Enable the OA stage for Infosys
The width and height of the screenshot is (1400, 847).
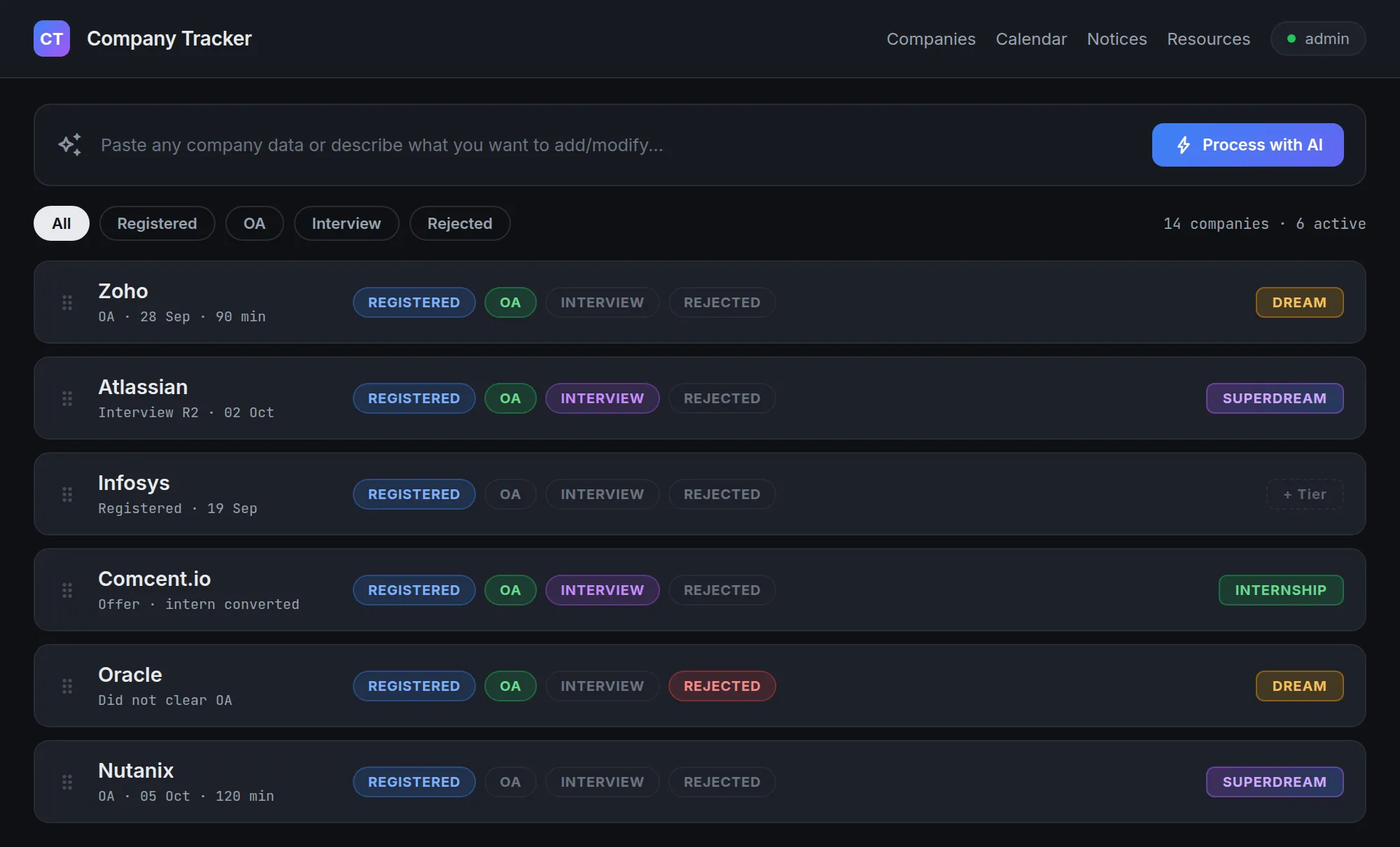[x=510, y=494]
